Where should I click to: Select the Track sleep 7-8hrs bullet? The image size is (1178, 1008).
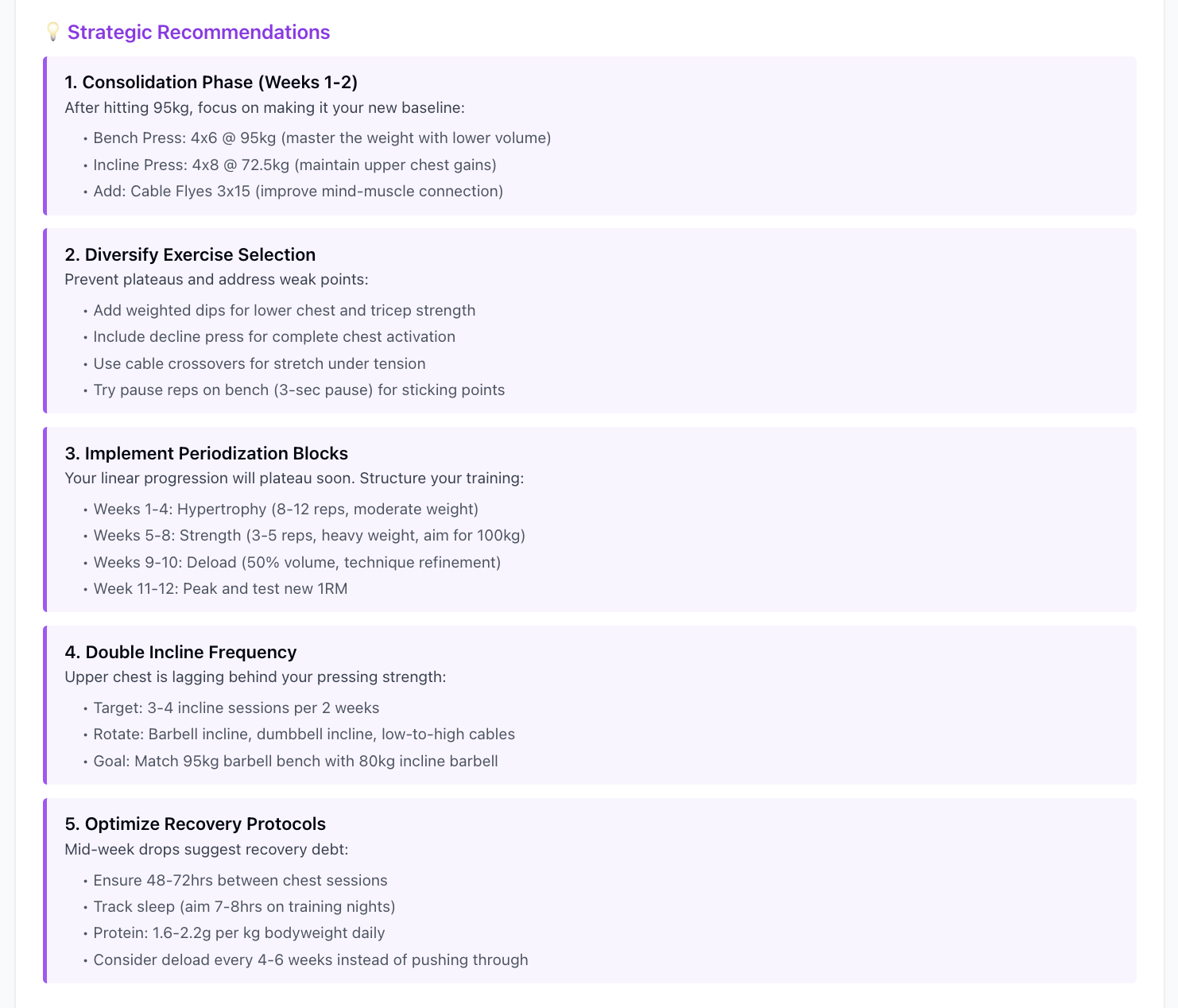click(244, 906)
